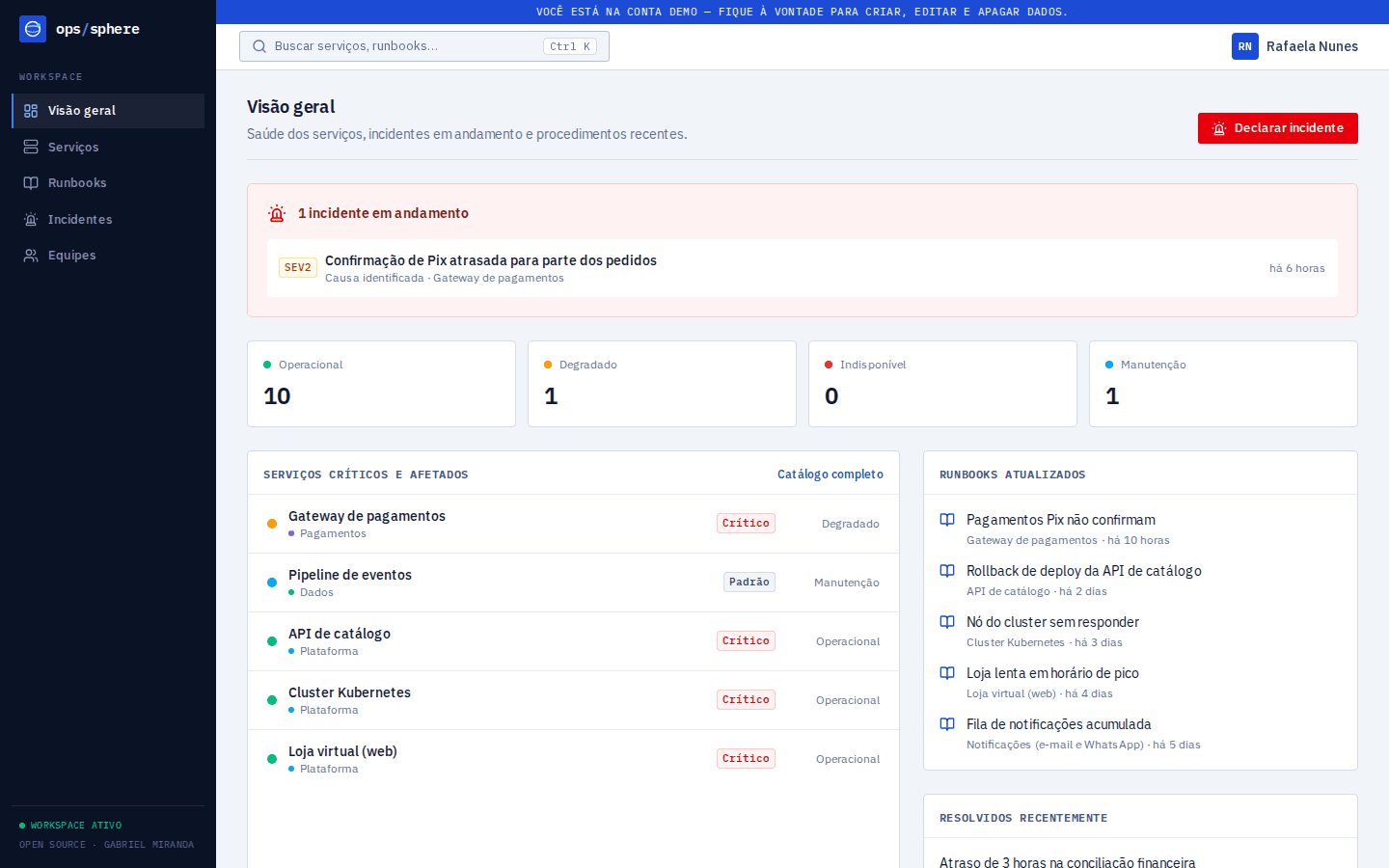This screenshot has height=868, width=1389.
Task: Click the Visão geral dashboard icon
Action: pyautogui.click(x=31, y=111)
